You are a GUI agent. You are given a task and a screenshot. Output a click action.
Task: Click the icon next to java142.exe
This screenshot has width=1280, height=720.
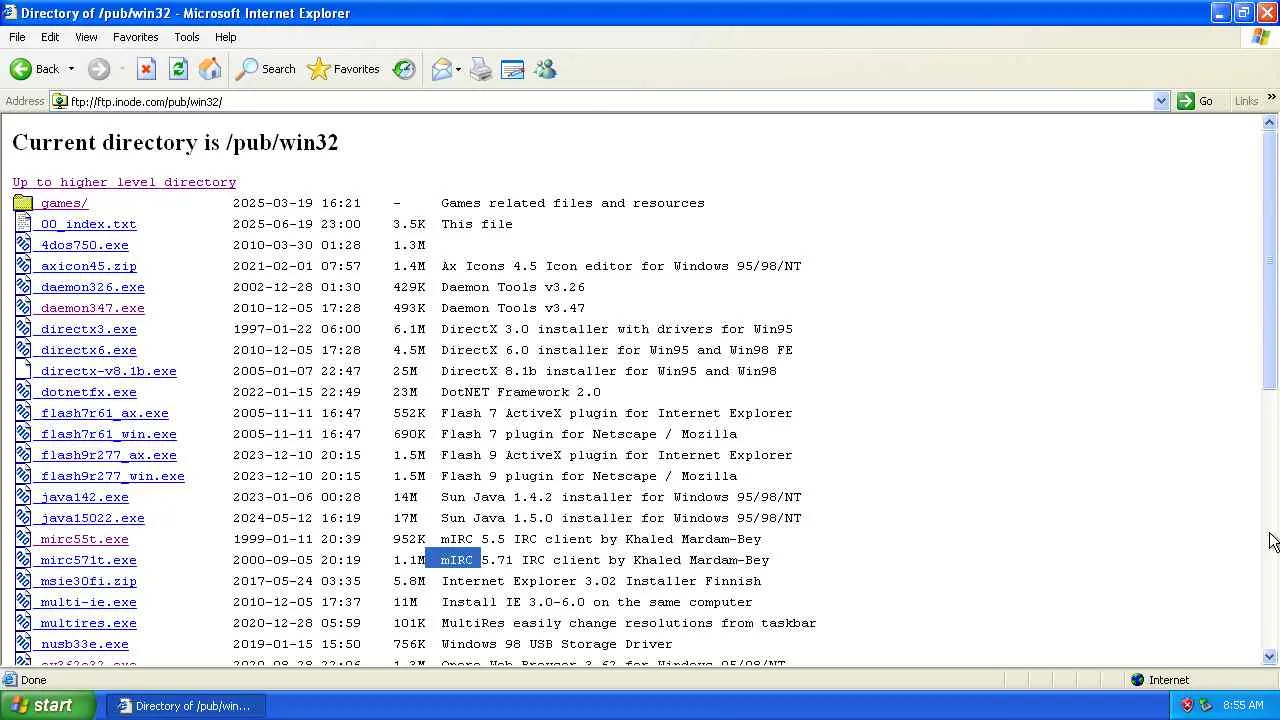tap(23, 497)
